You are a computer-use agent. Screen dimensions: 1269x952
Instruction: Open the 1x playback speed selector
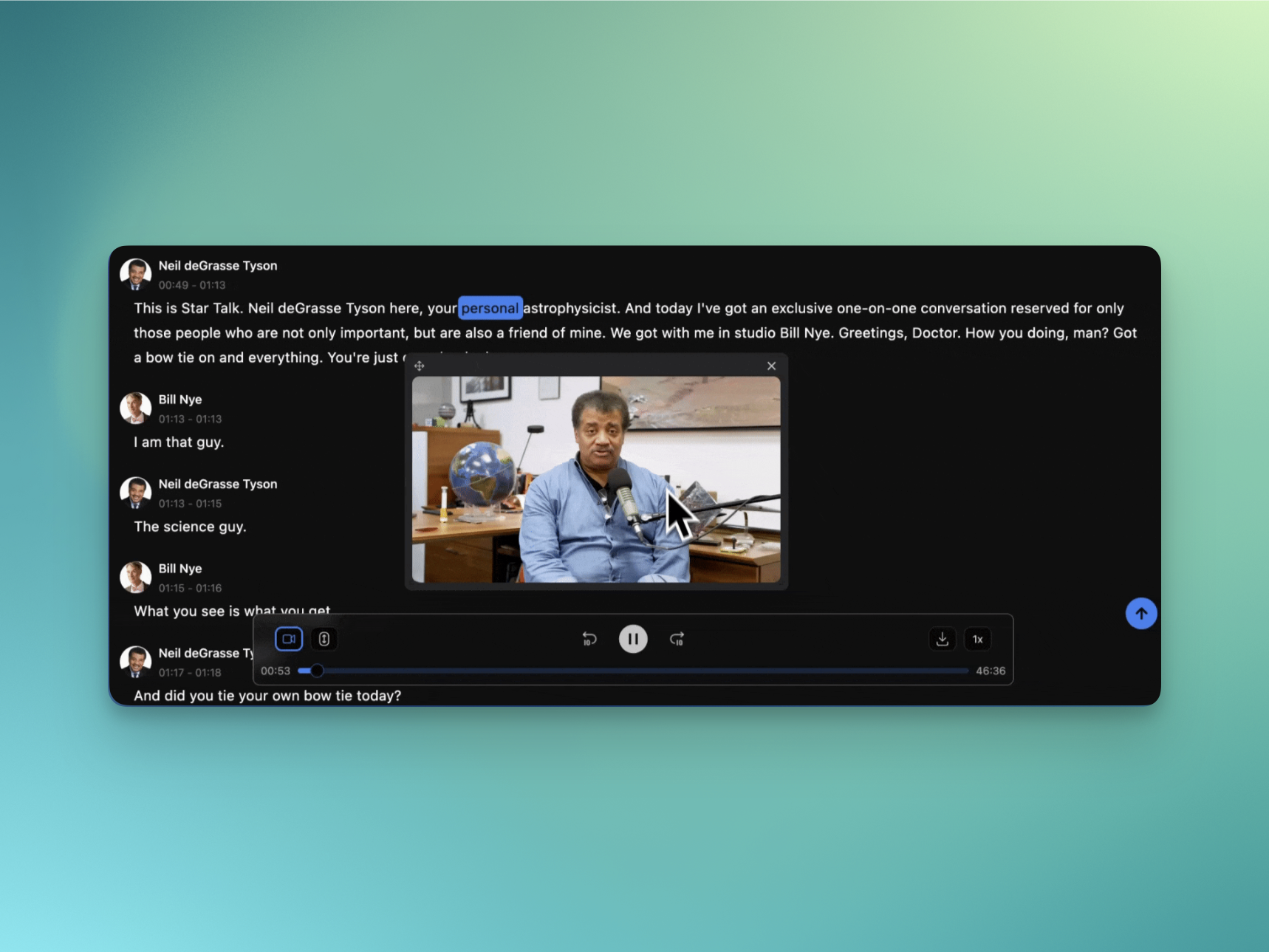pyautogui.click(x=977, y=639)
